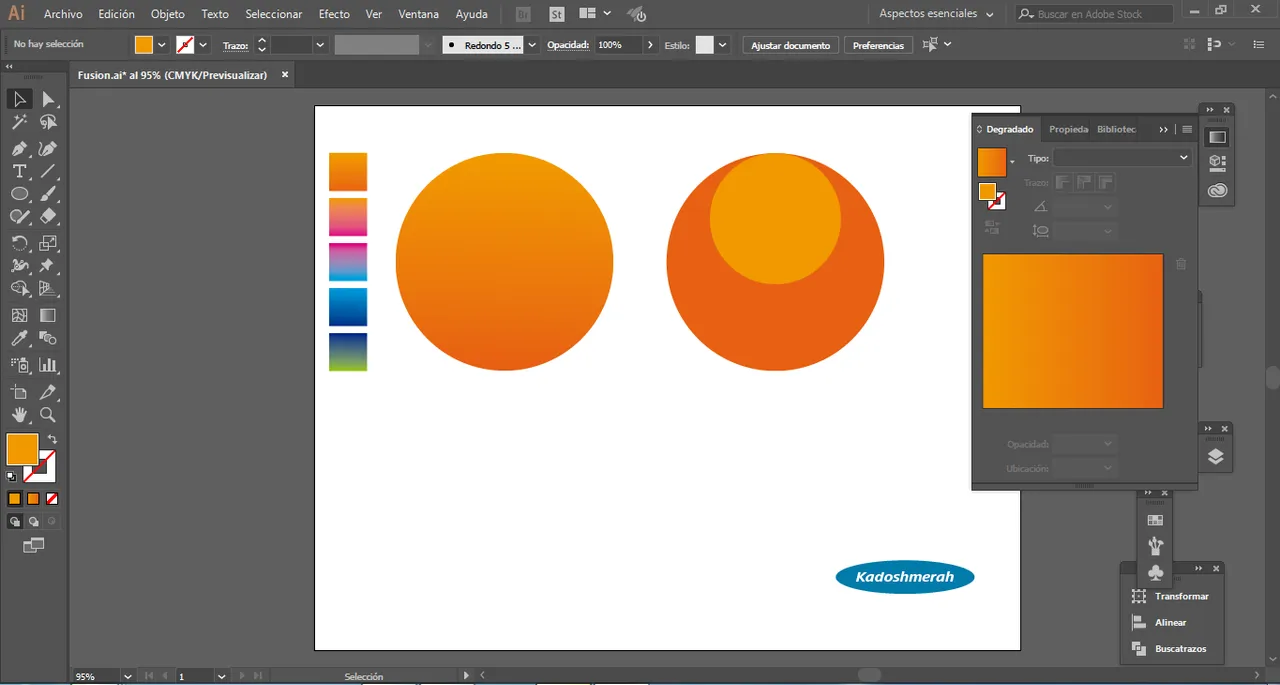Click the Preferencias button
This screenshot has width=1280, height=685.
click(x=878, y=45)
